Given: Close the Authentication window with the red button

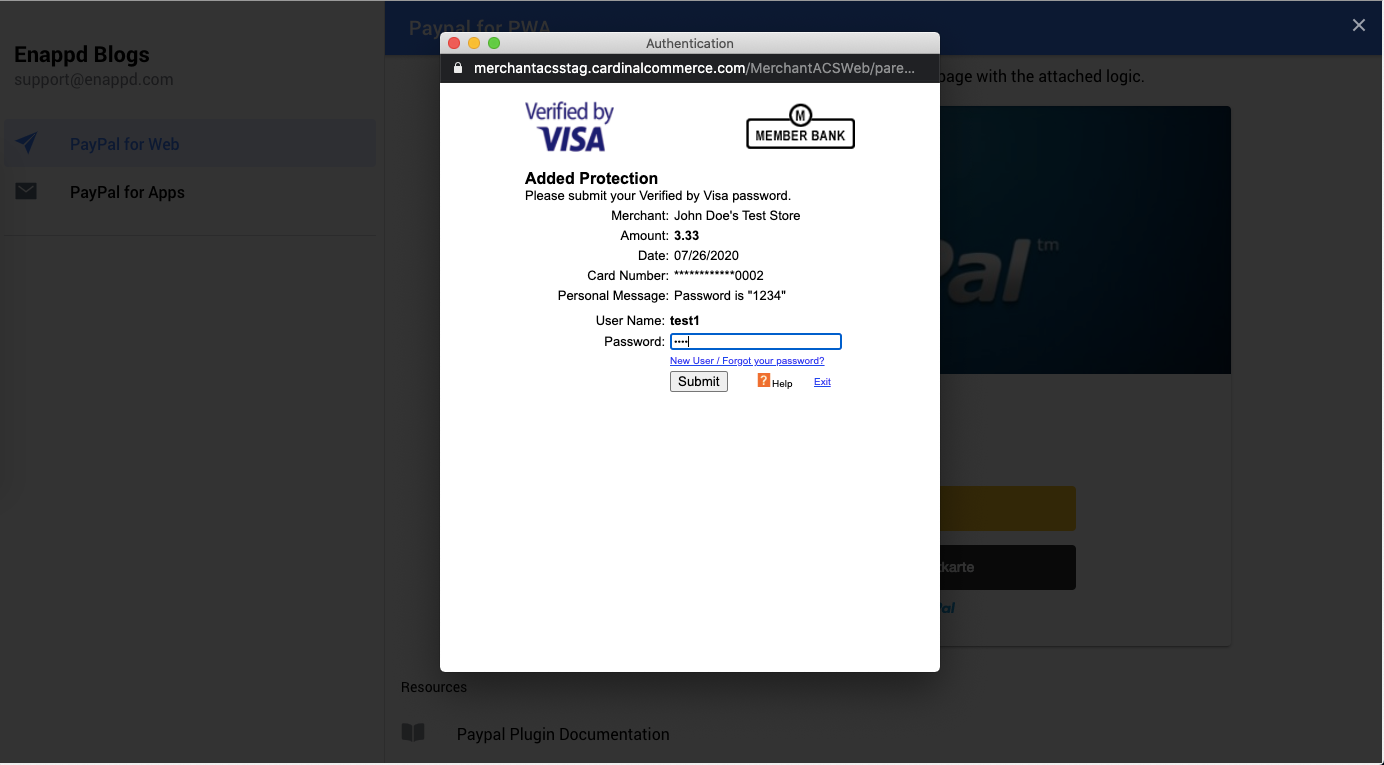Looking at the screenshot, I should pyautogui.click(x=454, y=43).
